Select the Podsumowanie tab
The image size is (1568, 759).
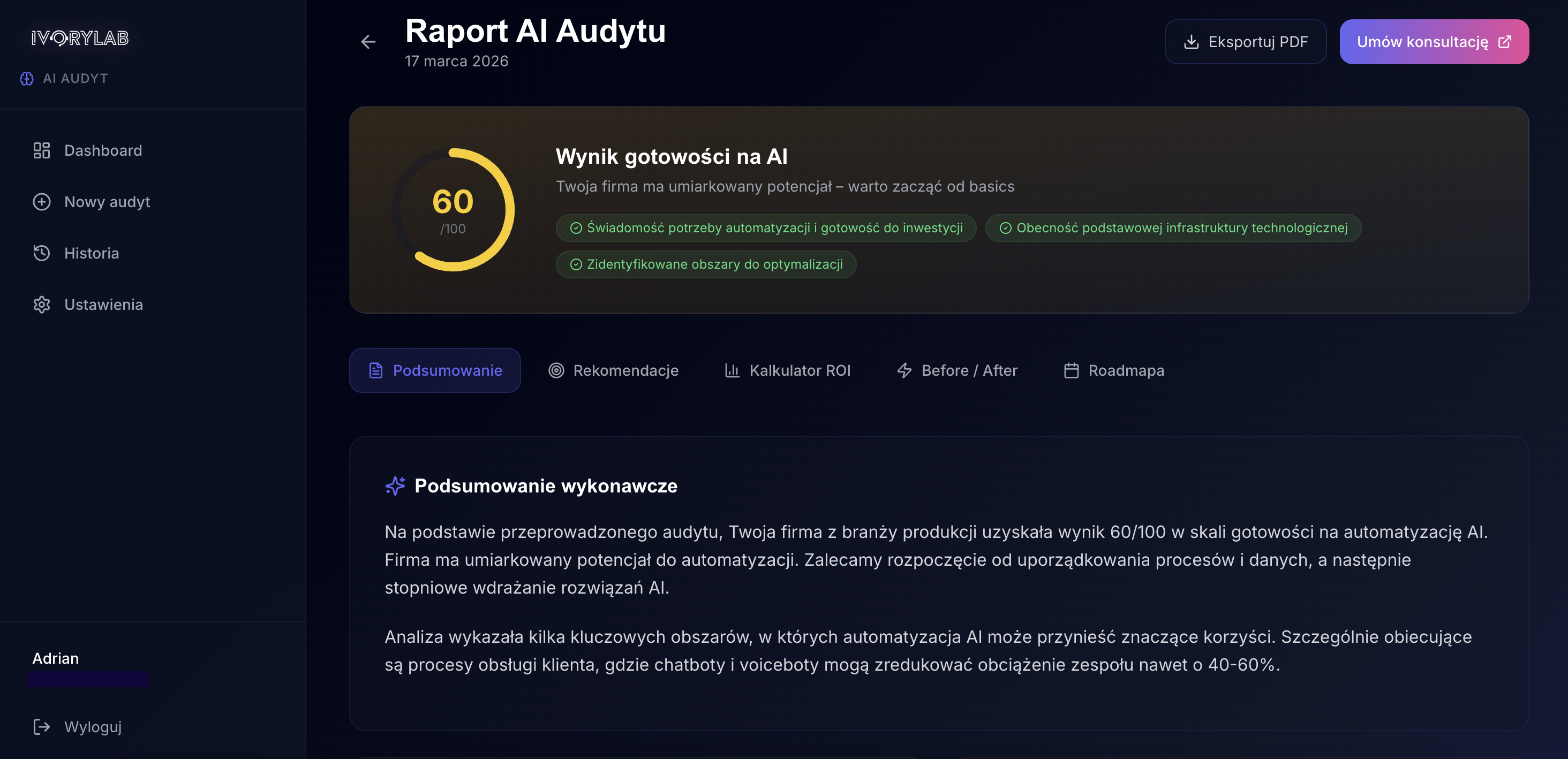coord(435,370)
